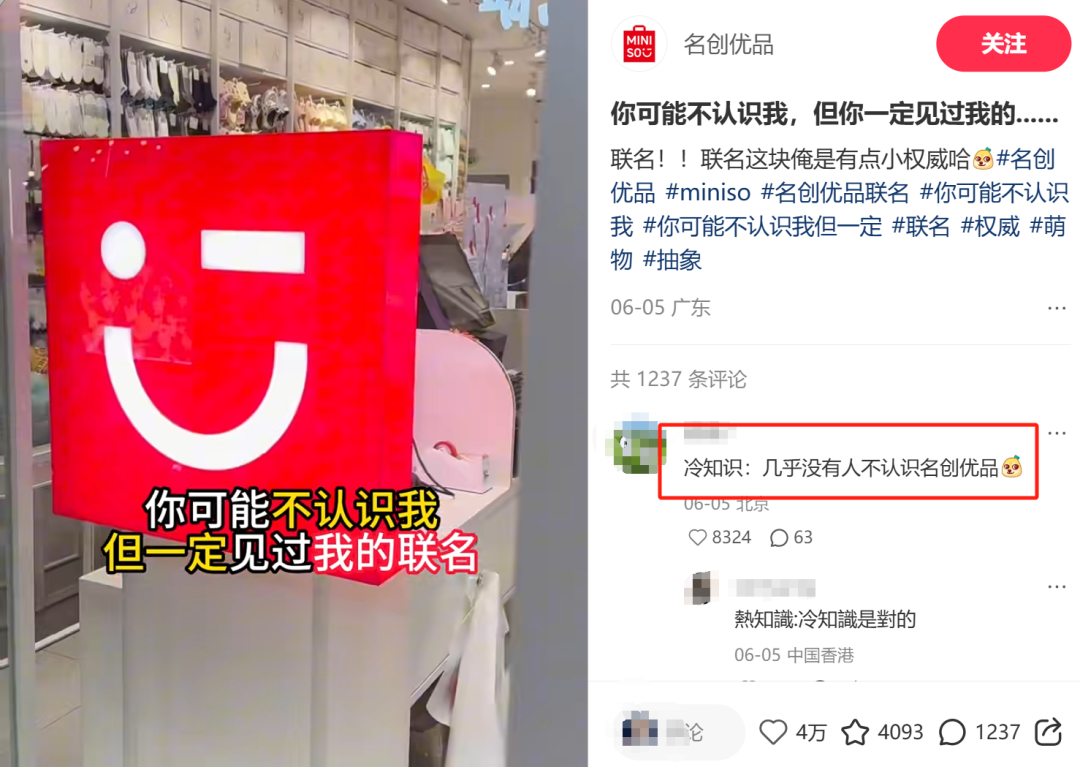The width and height of the screenshot is (1080, 767).
Task: Open the #抽象 hashtag
Action: click(x=672, y=260)
